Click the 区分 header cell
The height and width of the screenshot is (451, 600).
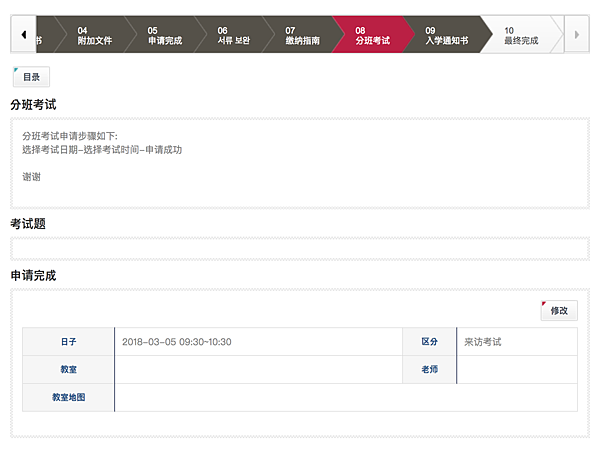pyautogui.click(x=429, y=342)
